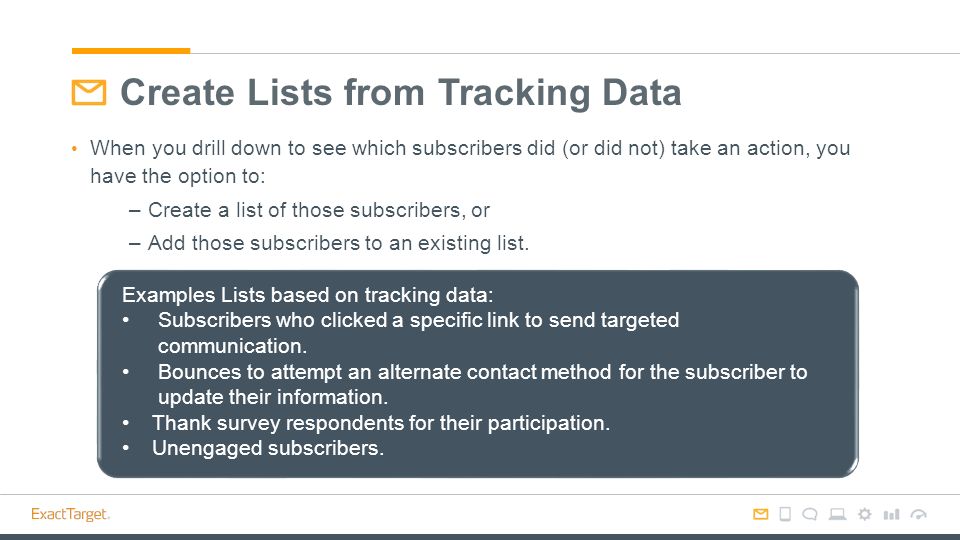Click the chat speech bubble icon
Screen dimensions: 960x540
[x=810, y=514]
